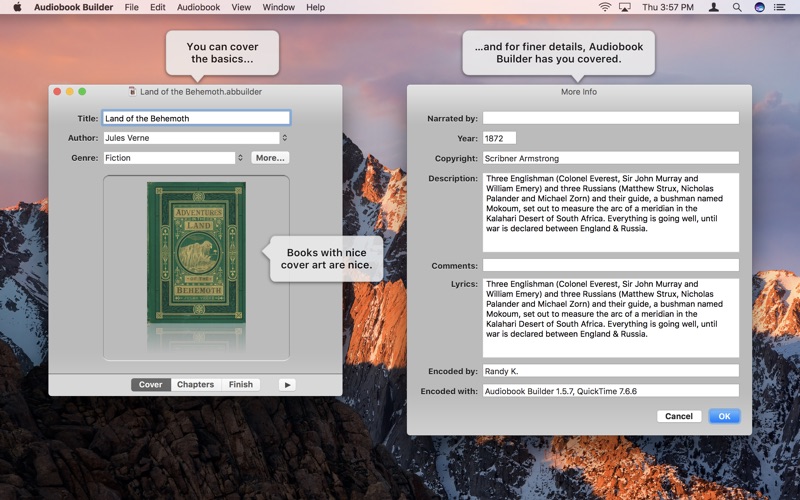This screenshot has height=500, width=800.
Task: Minimize the Land of the Behemoth window
Action: point(69,91)
